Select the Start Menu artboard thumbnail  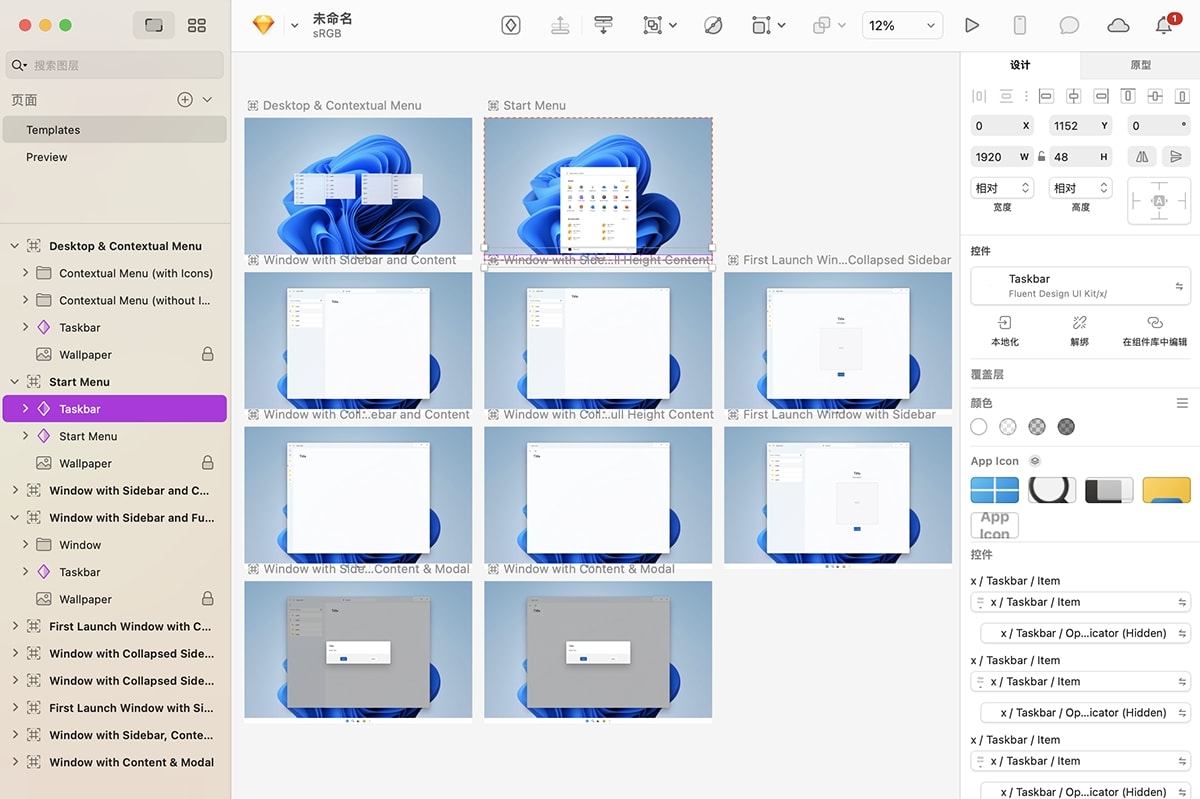[598, 186]
